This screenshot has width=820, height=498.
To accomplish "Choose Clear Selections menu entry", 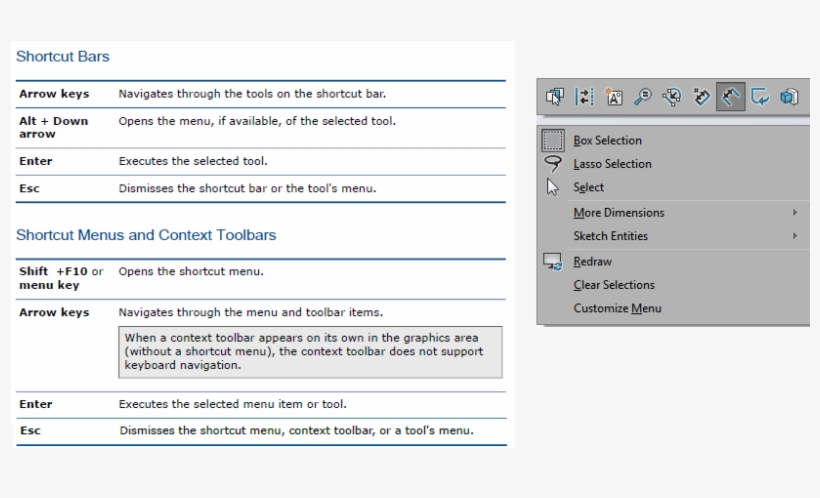I will pos(614,285).
